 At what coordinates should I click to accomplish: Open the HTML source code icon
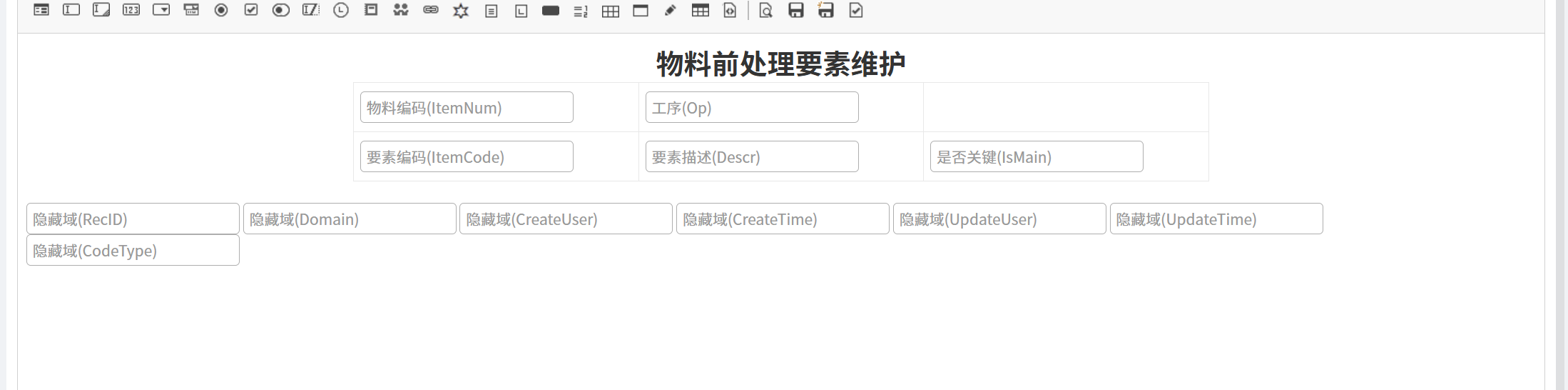pos(730,11)
